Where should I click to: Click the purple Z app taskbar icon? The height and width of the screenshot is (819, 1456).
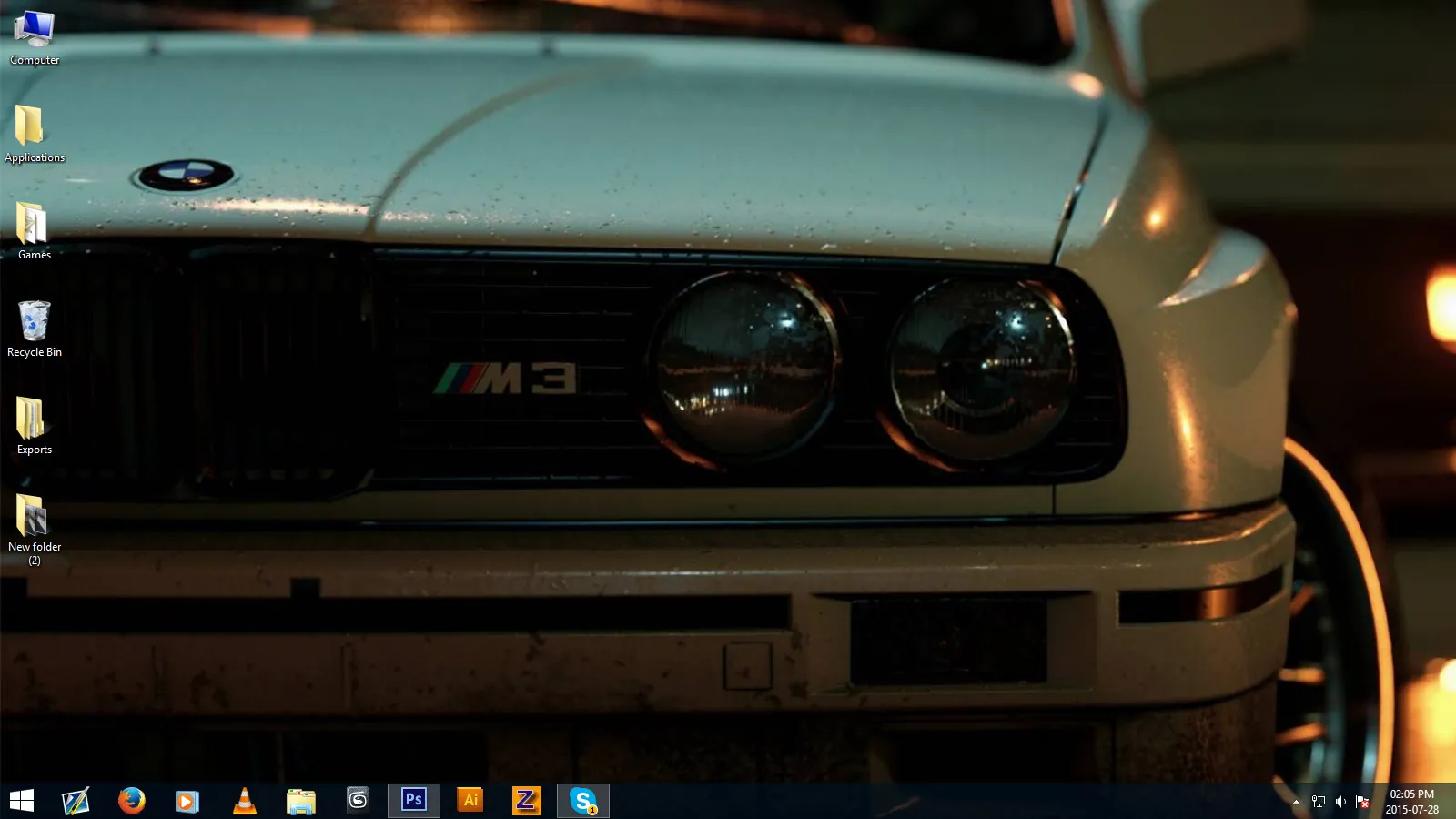point(527,801)
